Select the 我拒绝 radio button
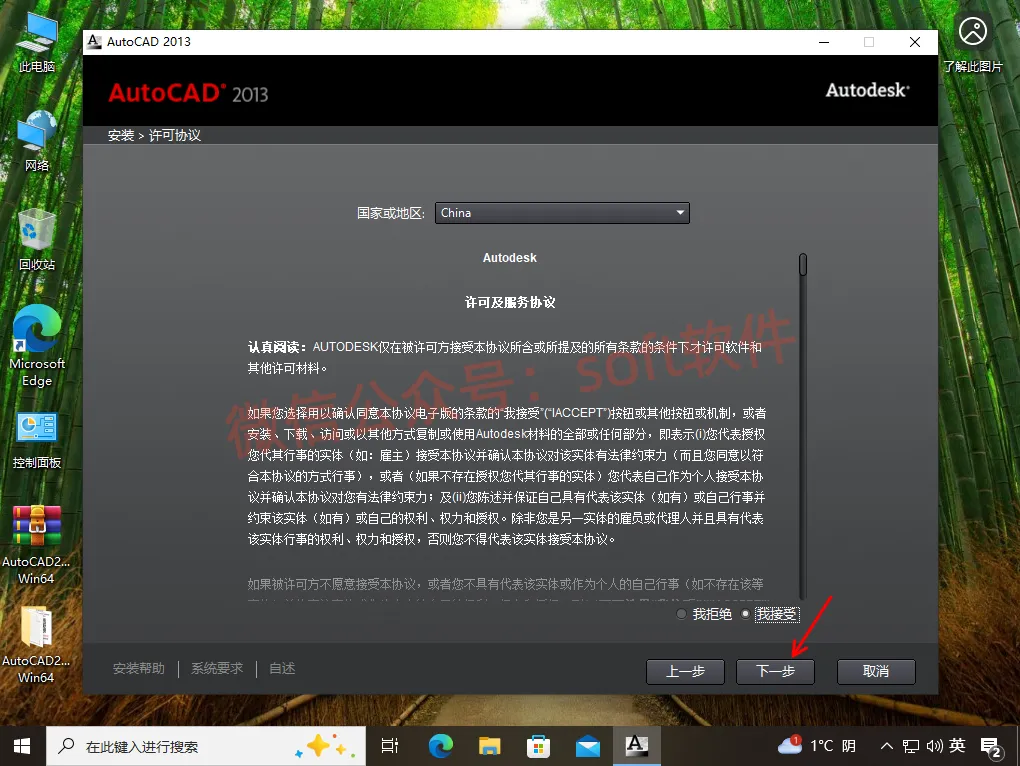 (681, 614)
